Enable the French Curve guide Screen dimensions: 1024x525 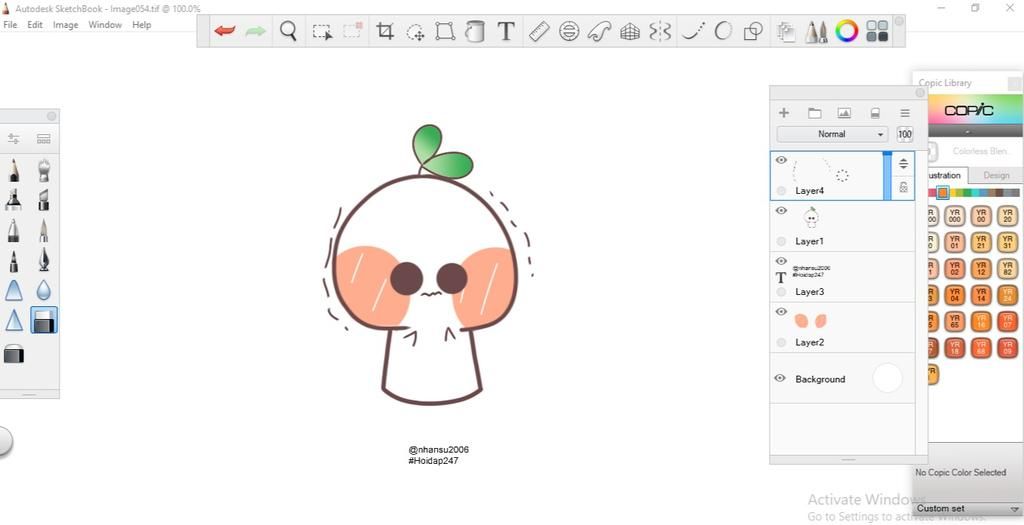pos(599,31)
